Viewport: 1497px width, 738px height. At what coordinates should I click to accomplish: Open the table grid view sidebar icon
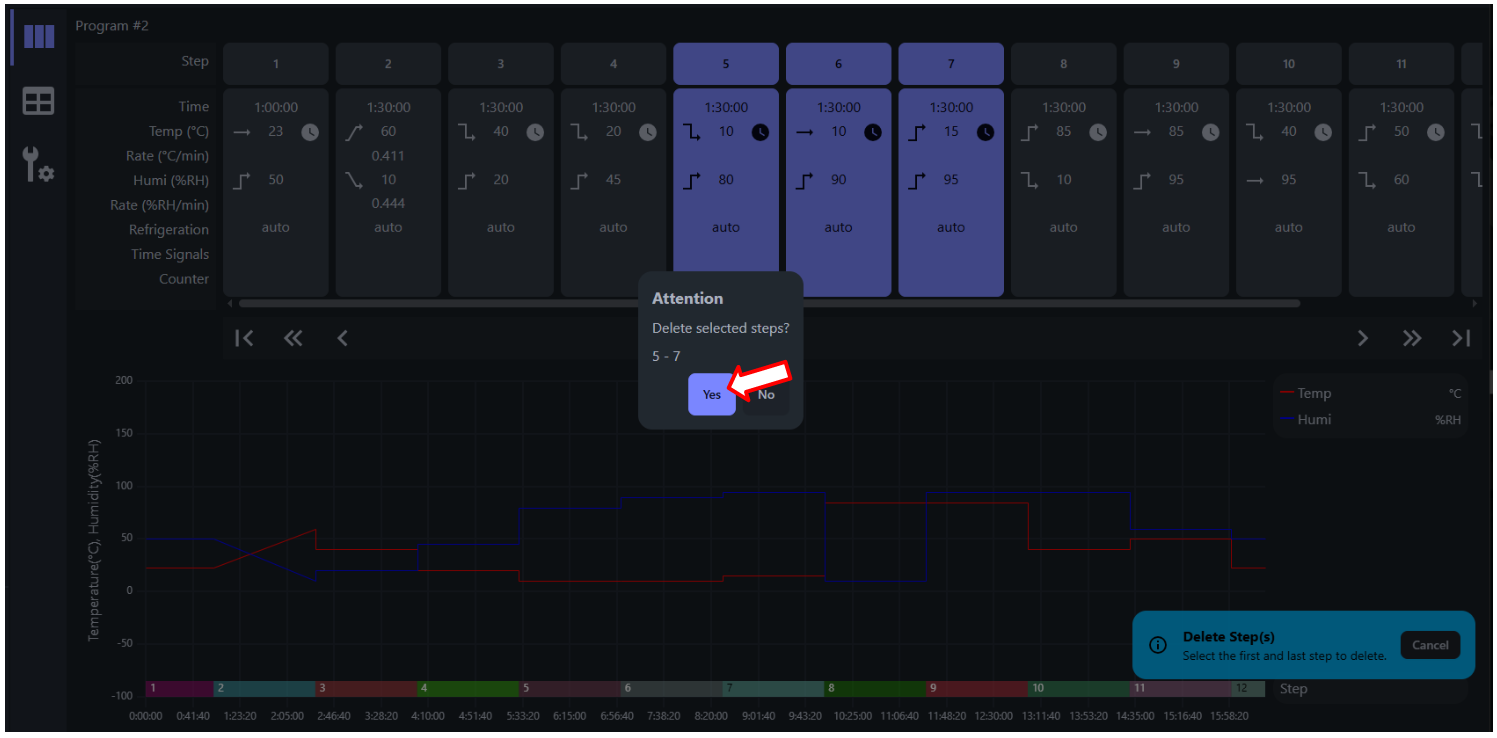point(39,101)
